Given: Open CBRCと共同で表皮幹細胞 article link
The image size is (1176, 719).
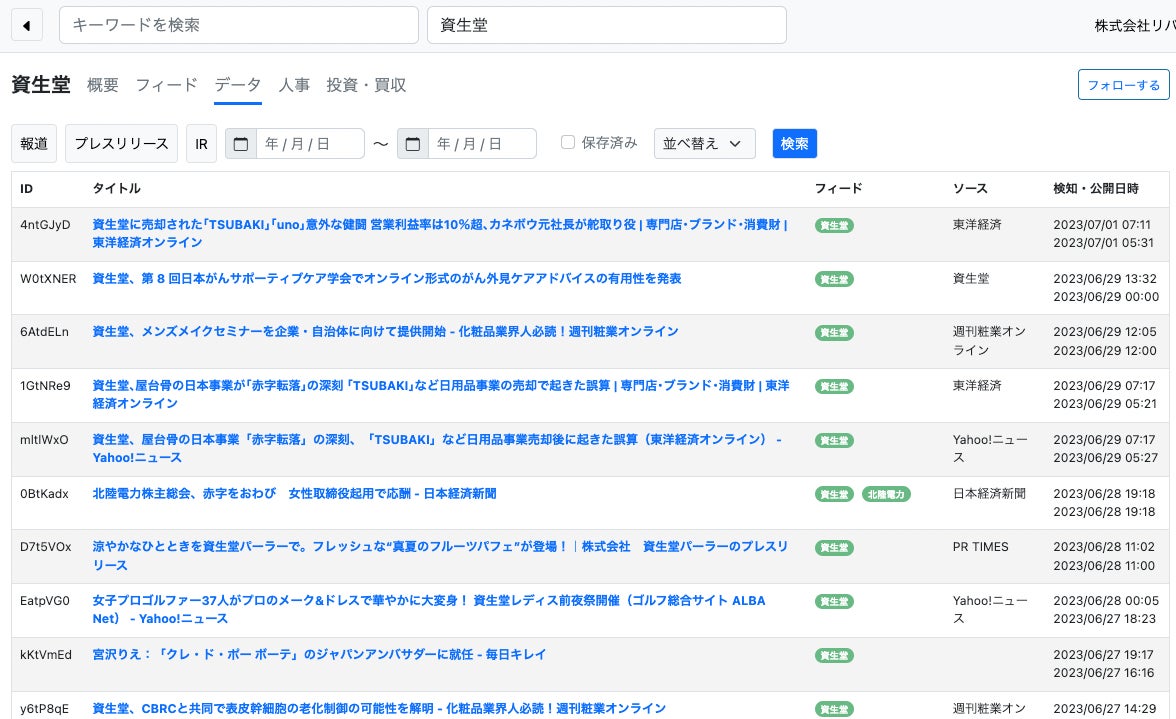Looking at the screenshot, I should coord(379,709).
